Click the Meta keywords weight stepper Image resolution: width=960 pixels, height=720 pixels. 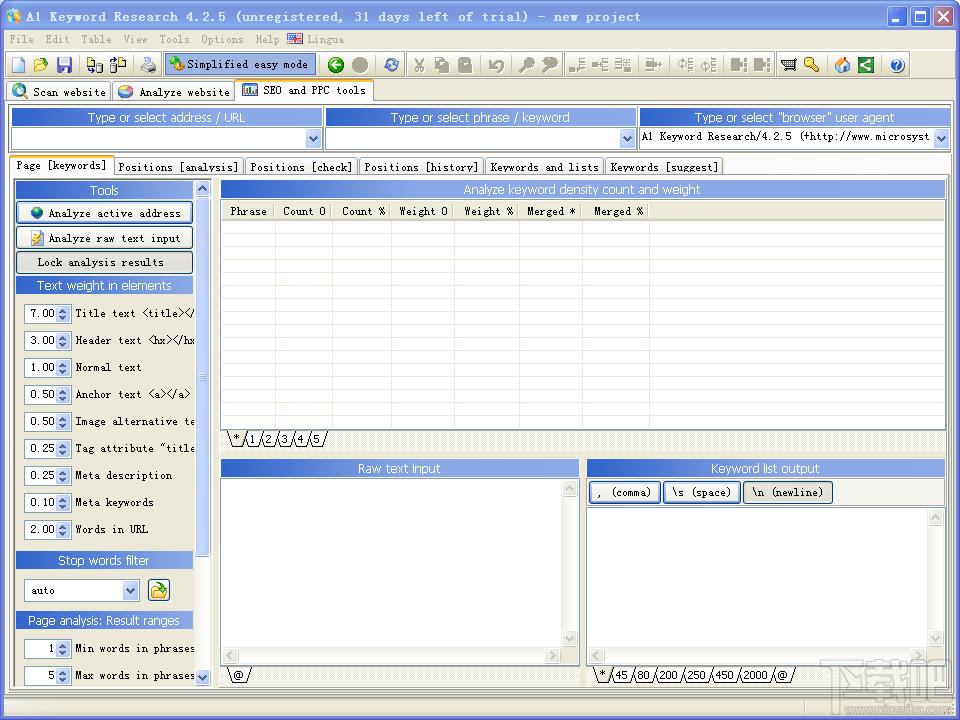(62, 502)
